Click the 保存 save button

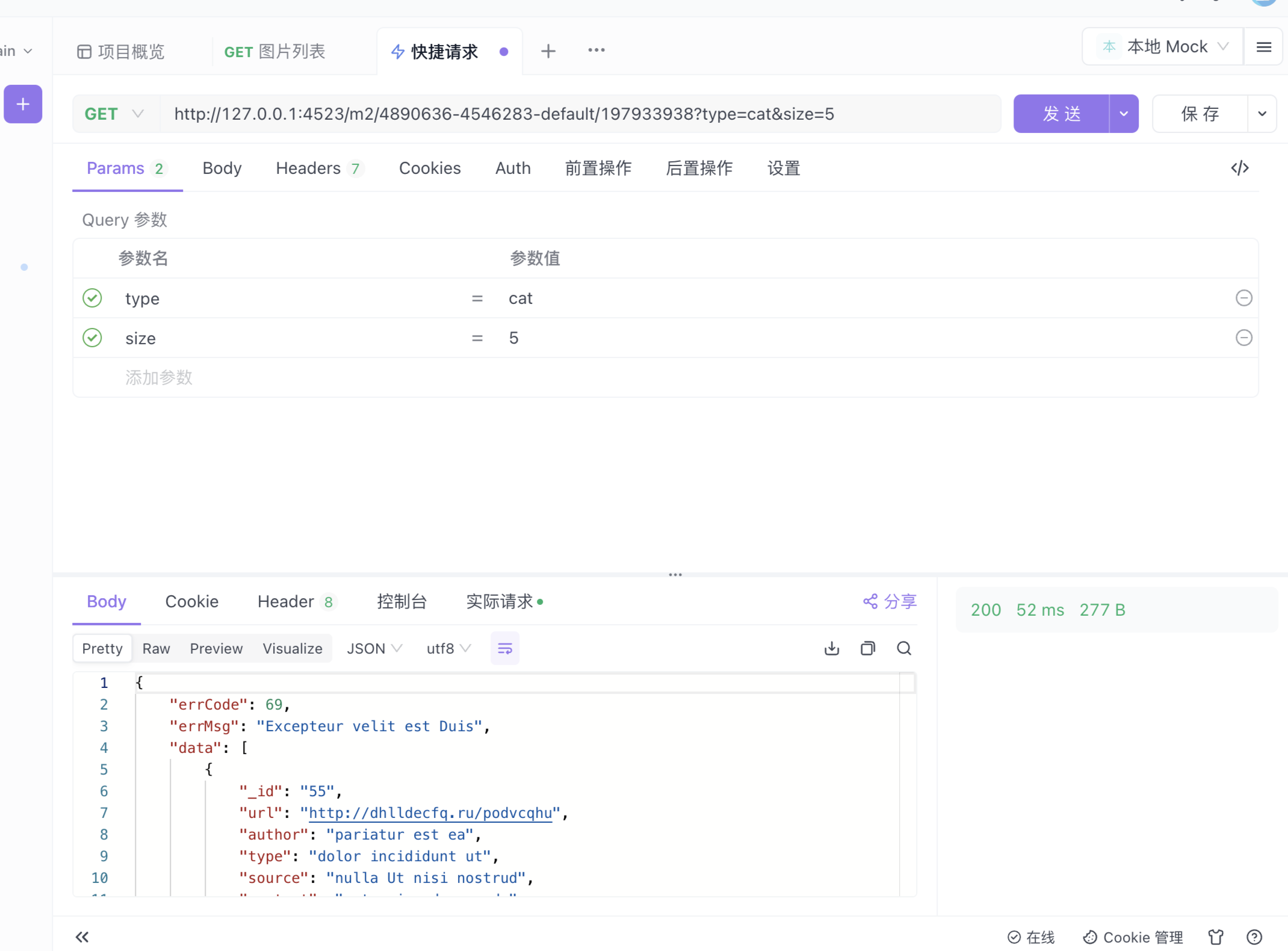point(1200,114)
